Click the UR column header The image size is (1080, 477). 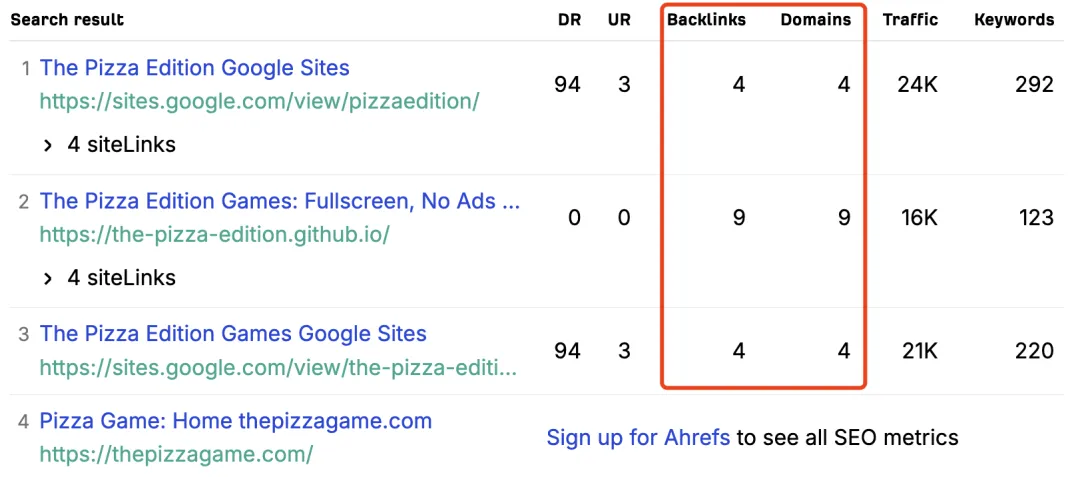tap(619, 19)
